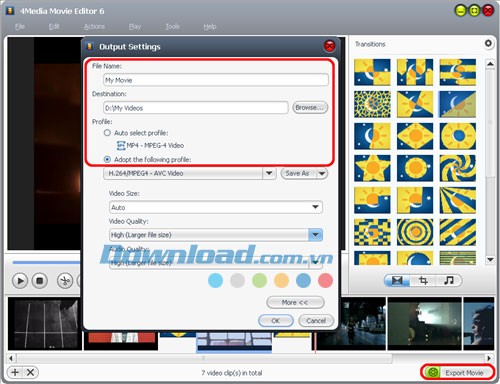Image resolution: width=500 pixels, height=384 pixels.
Task: Select the checkerboard blocks transition
Action: point(372,232)
